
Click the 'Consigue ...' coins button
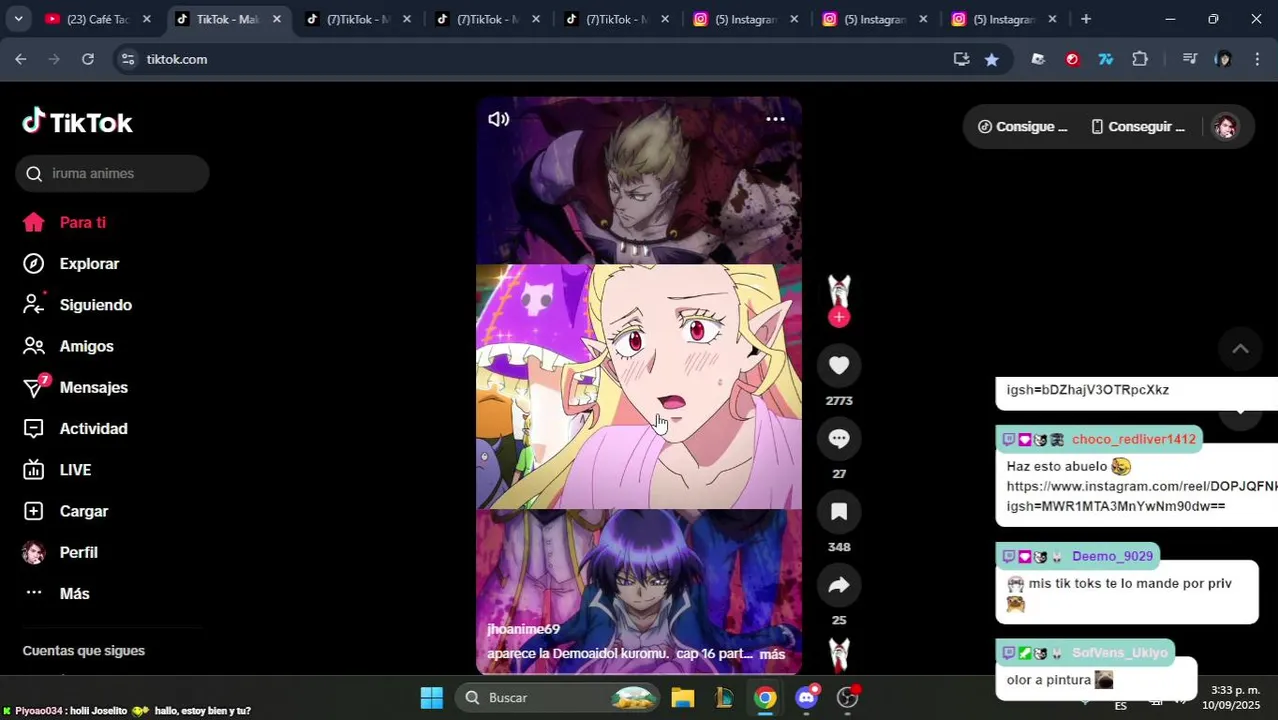point(1022,127)
